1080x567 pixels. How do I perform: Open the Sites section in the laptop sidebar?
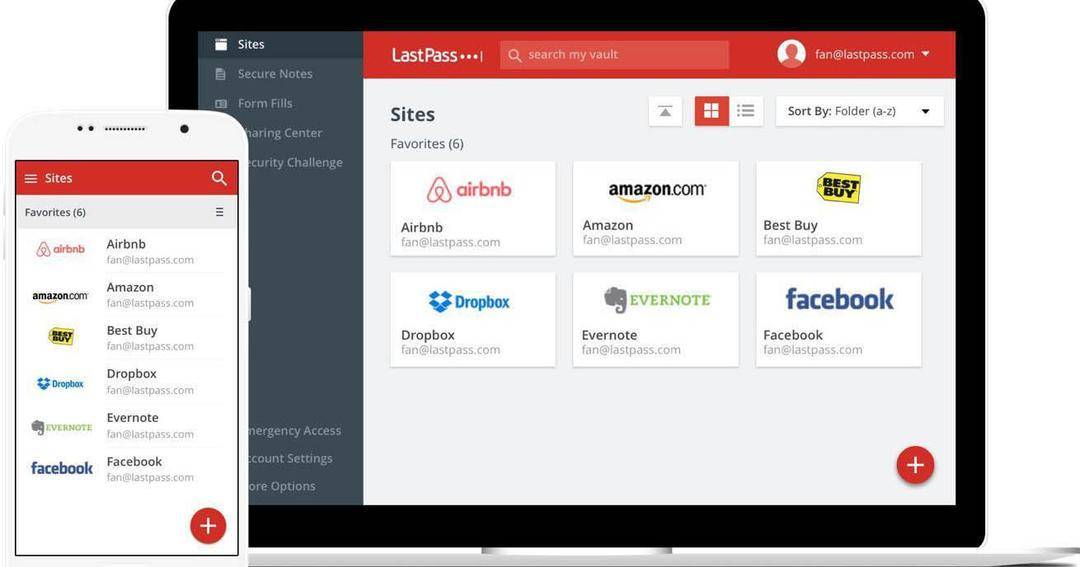pyautogui.click(x=280, y=44)
